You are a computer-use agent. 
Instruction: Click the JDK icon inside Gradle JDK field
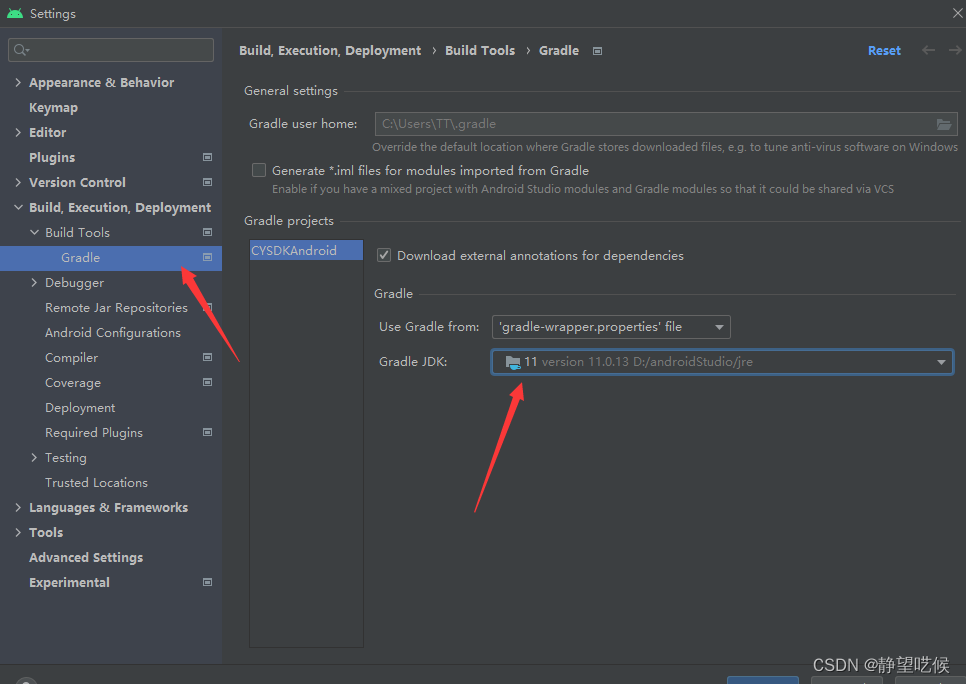514,362
